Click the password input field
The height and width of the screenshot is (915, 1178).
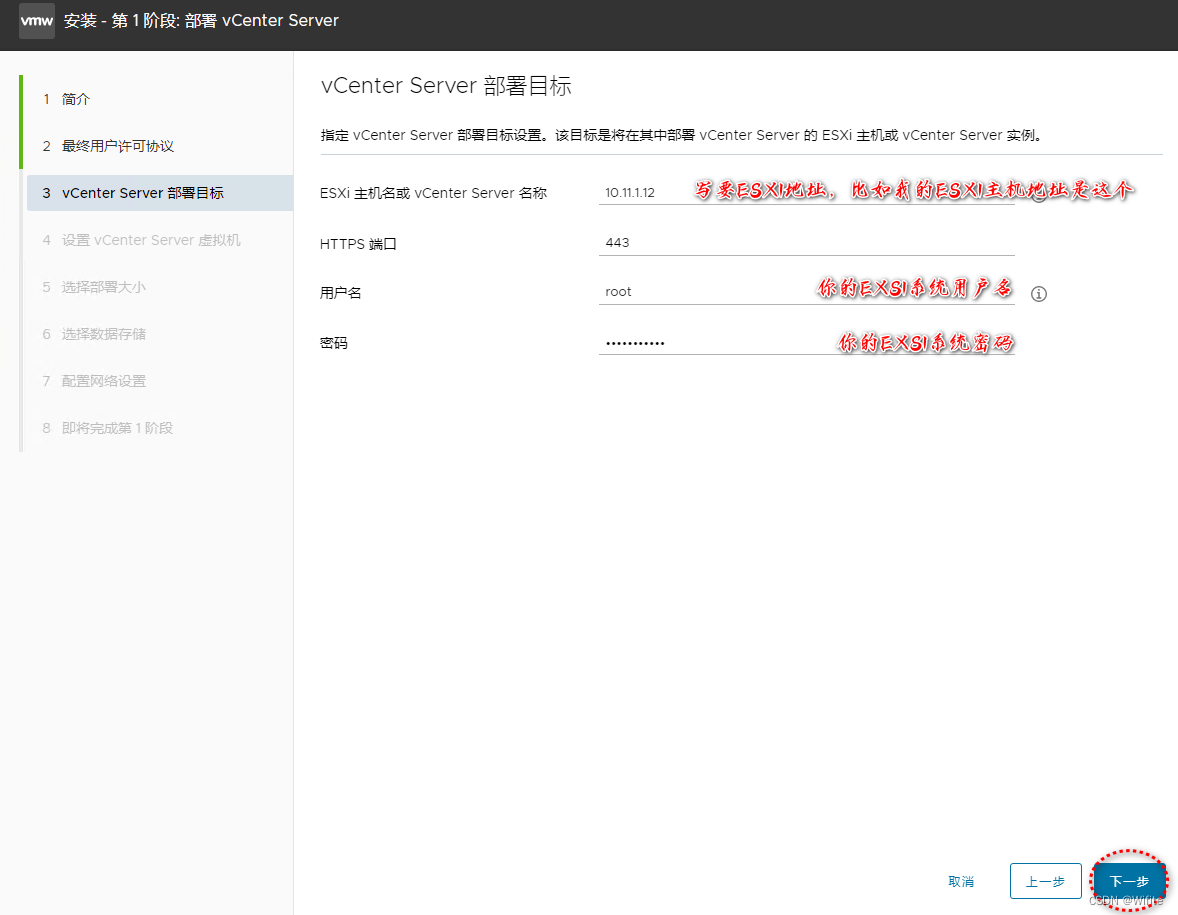(x=806, y=343)
